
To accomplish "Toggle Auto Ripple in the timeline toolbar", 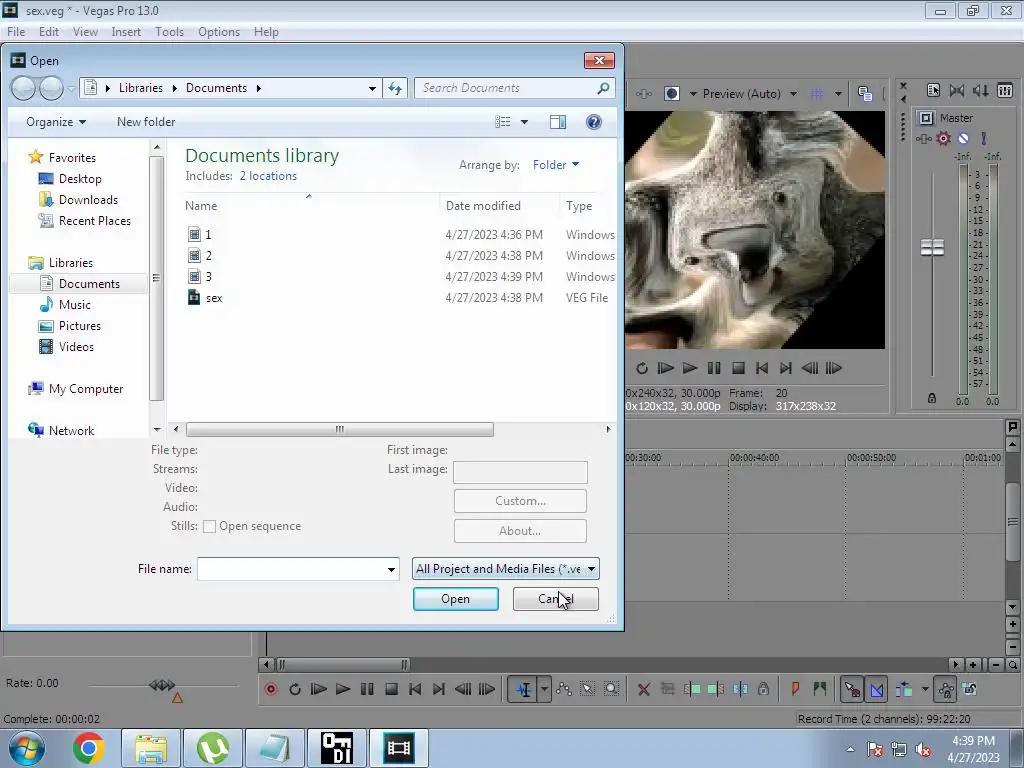I will [x=904, y=689].
